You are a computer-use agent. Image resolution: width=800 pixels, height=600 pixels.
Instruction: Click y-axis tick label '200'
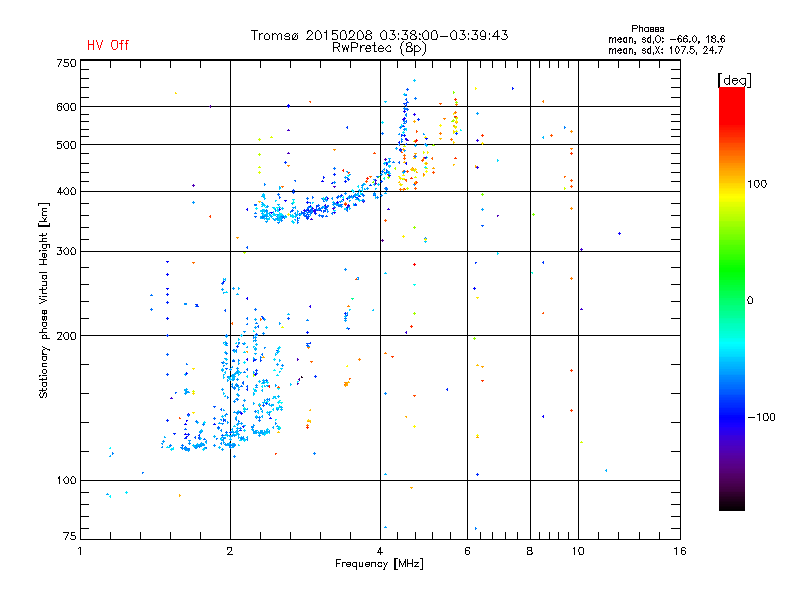pyautogui.click(x=66, y=336)
